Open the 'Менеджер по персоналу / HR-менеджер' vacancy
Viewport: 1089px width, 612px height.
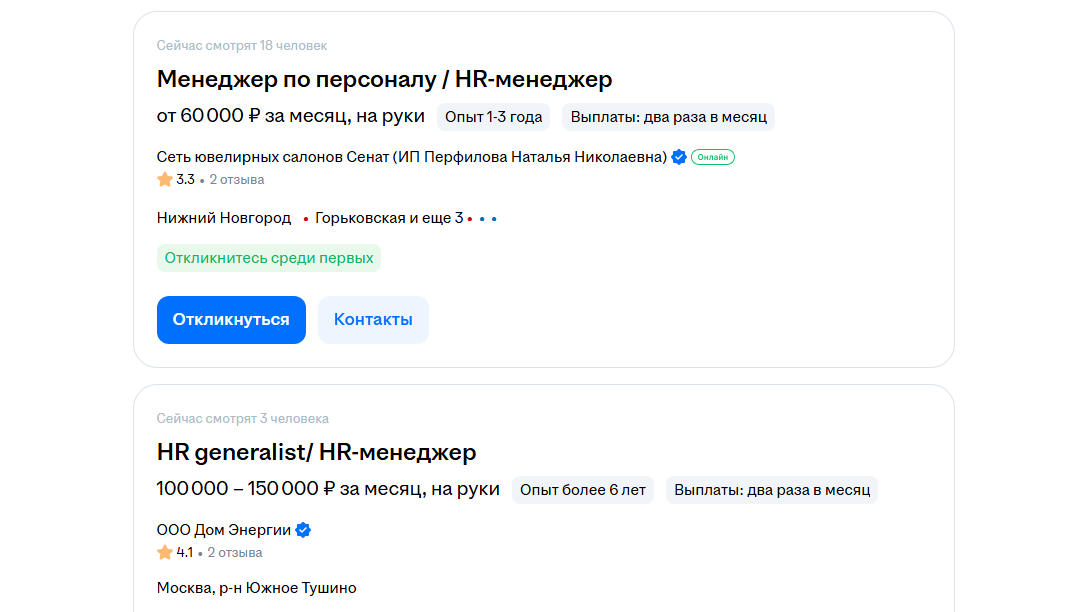384,79
